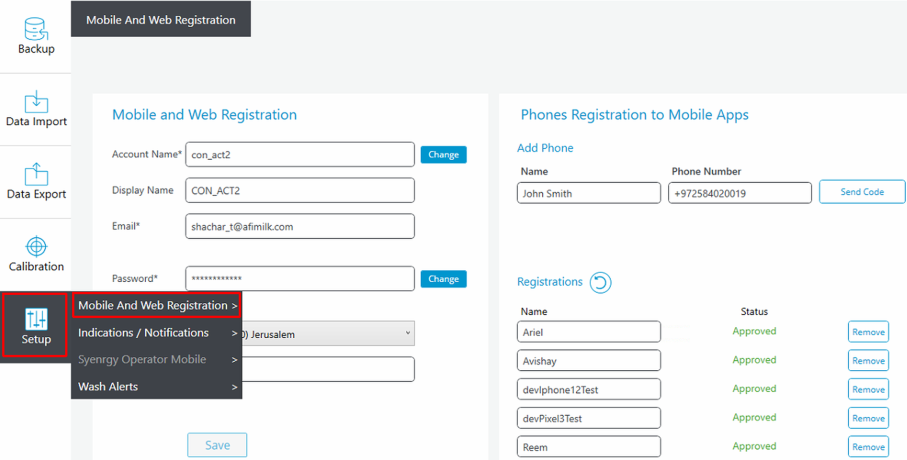The image size is (907, 460).
Task: Remove the devIphone12Test registration
Action: tap(868, 389)
